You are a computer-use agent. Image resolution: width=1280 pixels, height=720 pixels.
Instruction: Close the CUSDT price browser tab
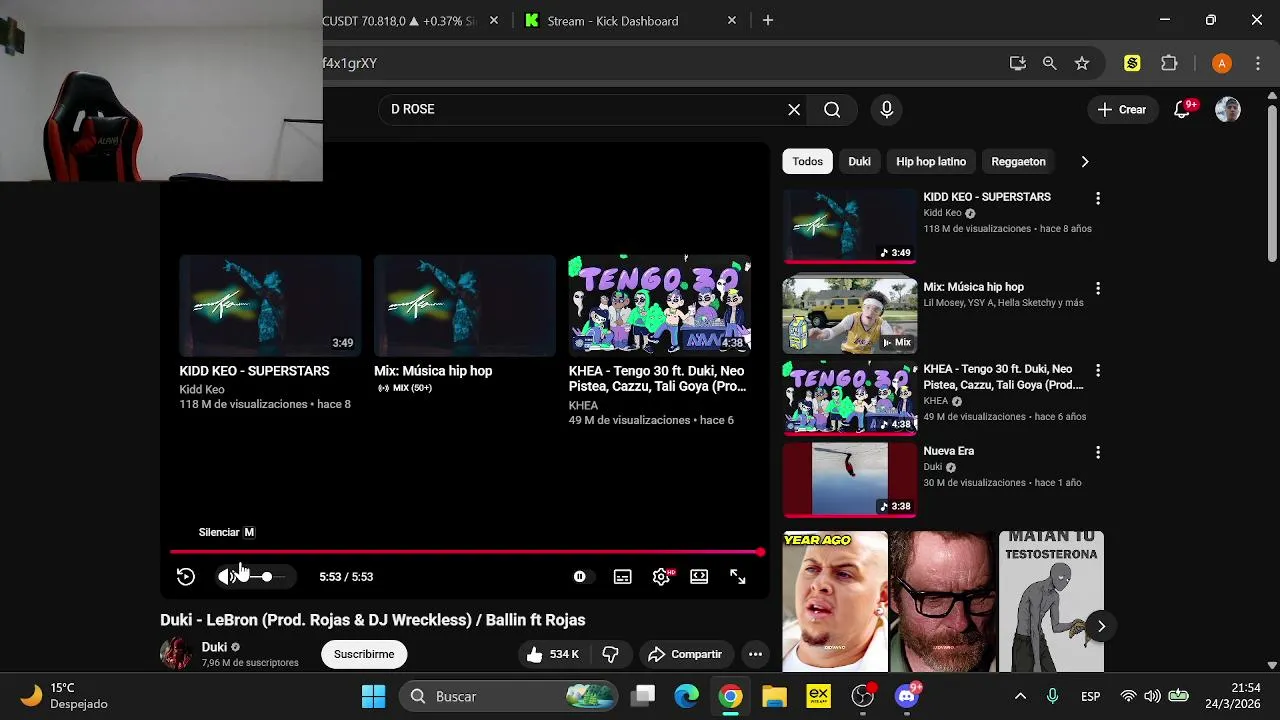(x=494, y=20)
